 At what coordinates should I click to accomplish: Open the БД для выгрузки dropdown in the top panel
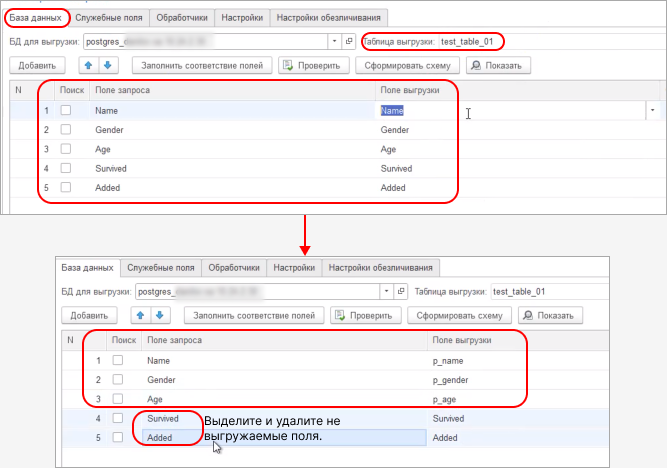pos(334,42)
